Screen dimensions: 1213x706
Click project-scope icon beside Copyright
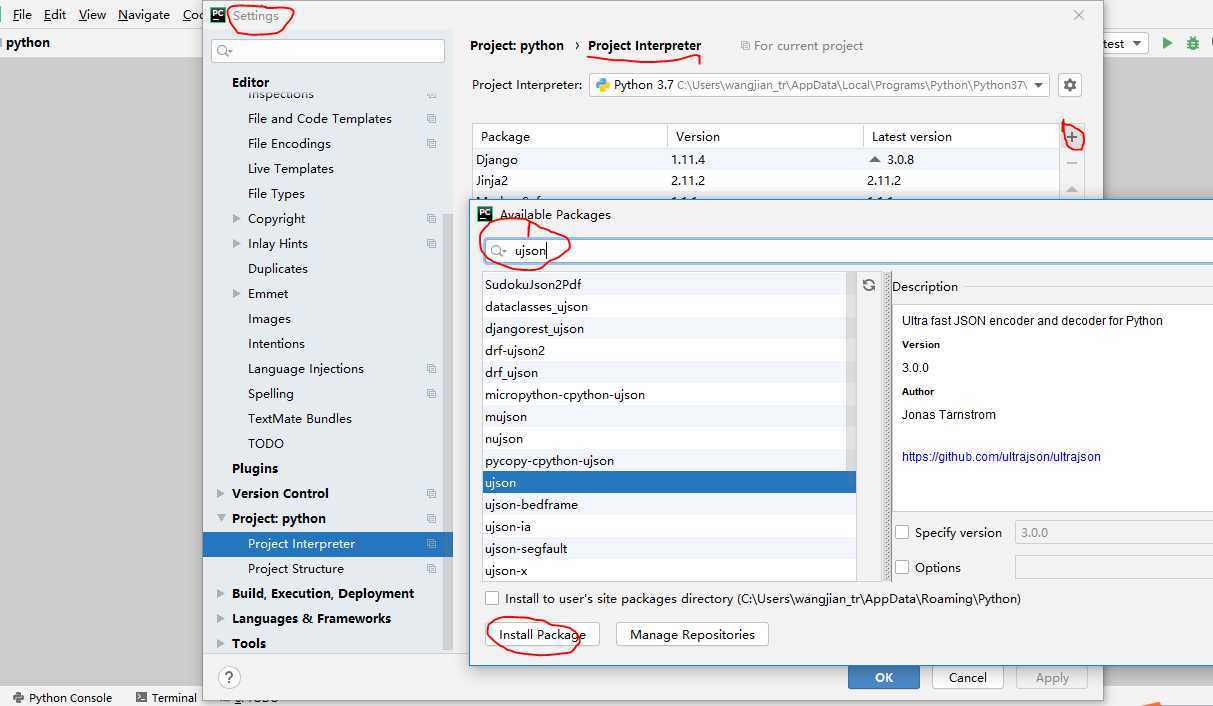(431, 219)
